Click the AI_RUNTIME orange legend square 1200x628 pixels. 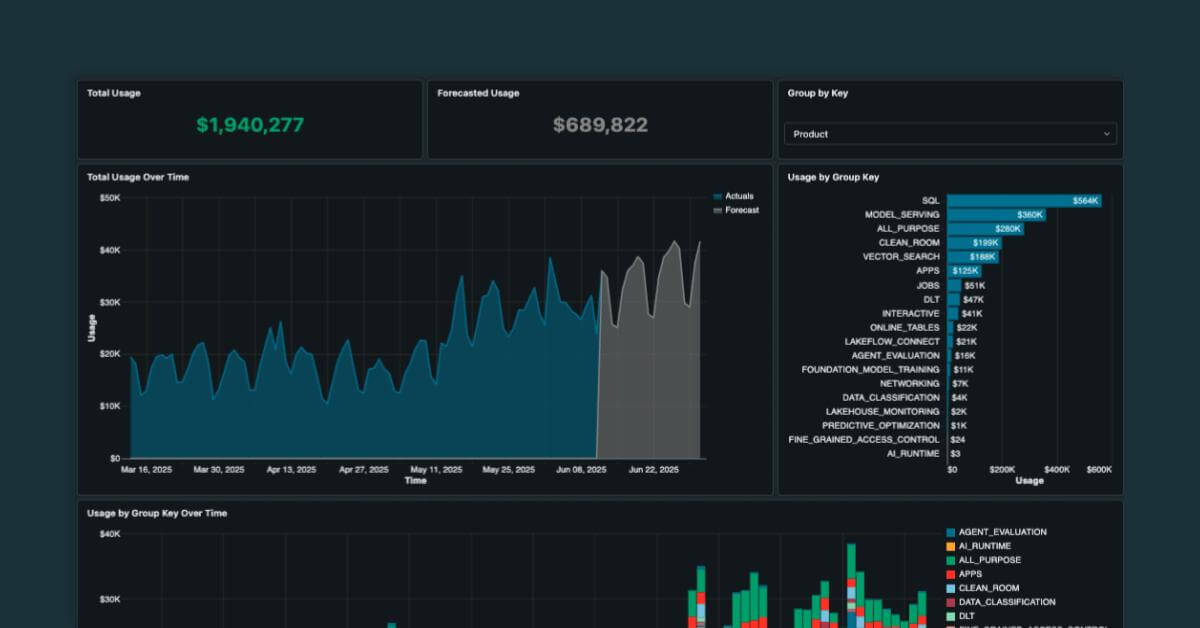950,547
